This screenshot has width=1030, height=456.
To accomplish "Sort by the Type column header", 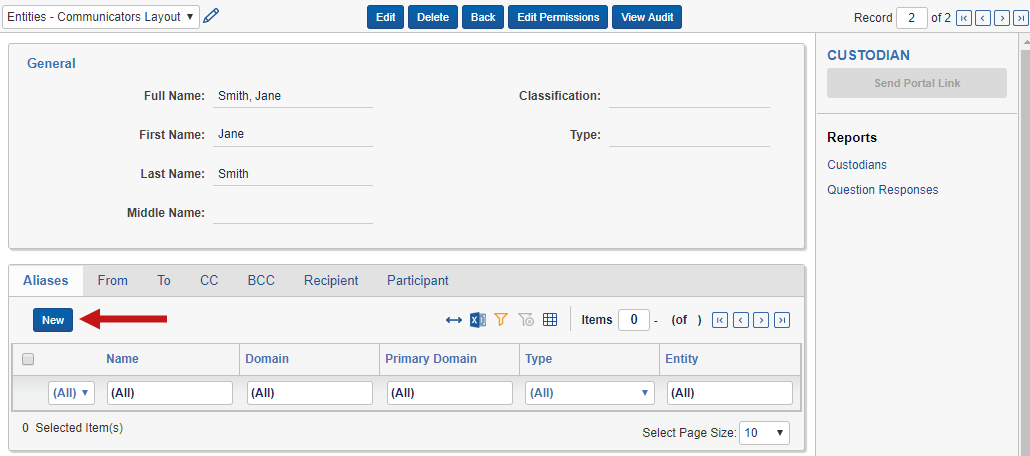I will pos(539,359).
